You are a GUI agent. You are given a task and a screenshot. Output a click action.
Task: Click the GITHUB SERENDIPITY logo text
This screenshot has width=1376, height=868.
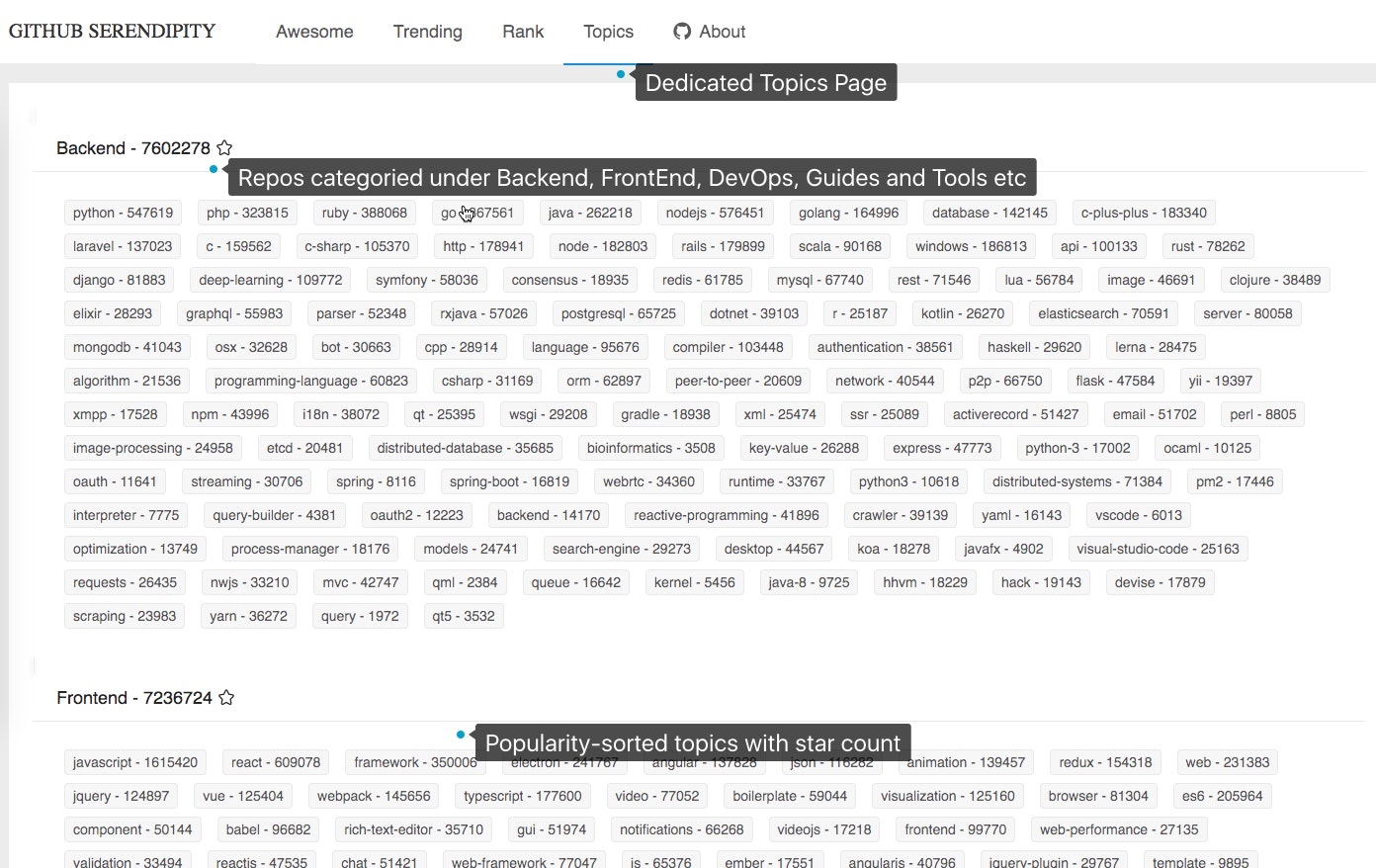111,31
